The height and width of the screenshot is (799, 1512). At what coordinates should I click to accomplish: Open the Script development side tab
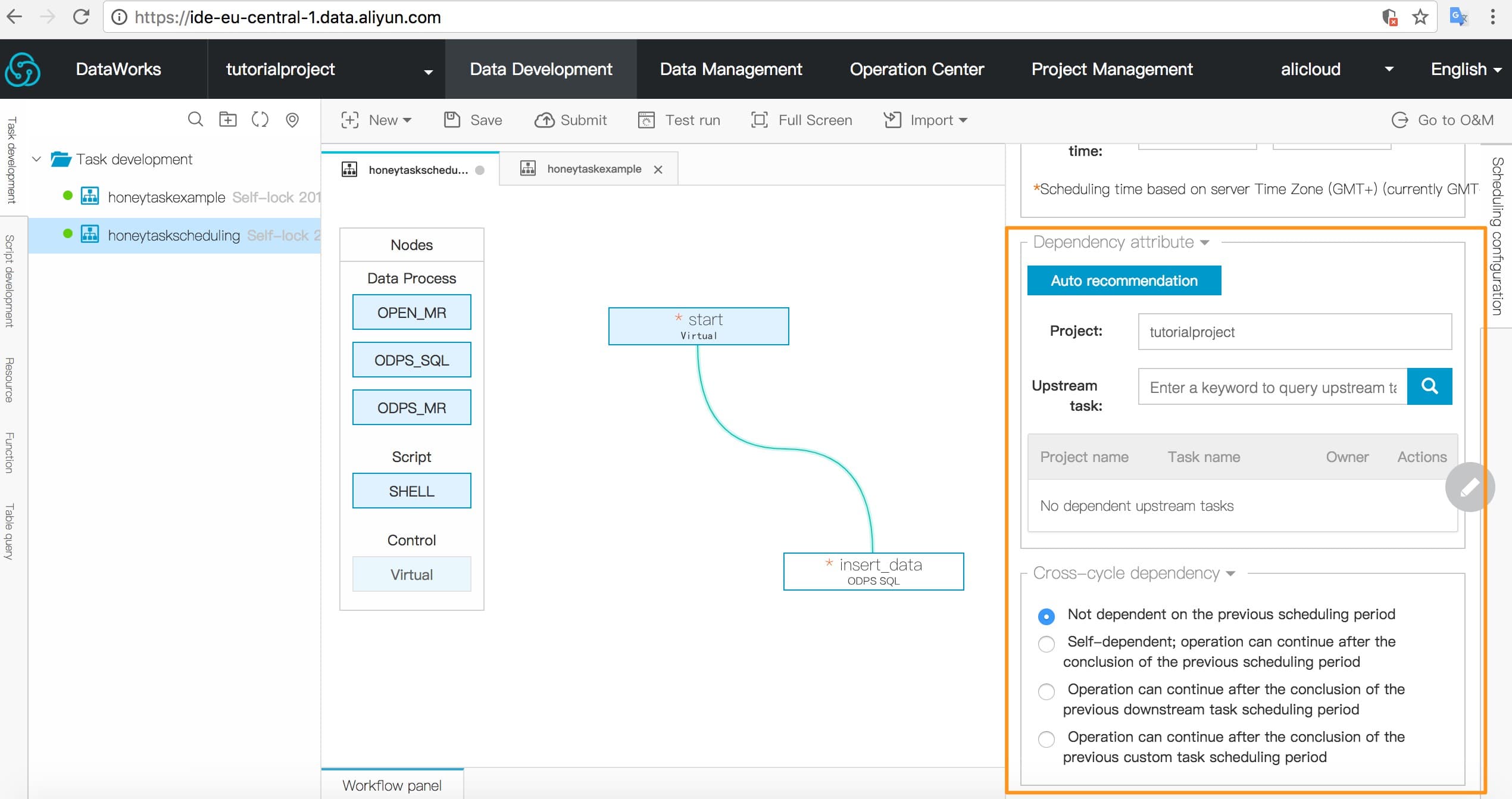[10, 281]
